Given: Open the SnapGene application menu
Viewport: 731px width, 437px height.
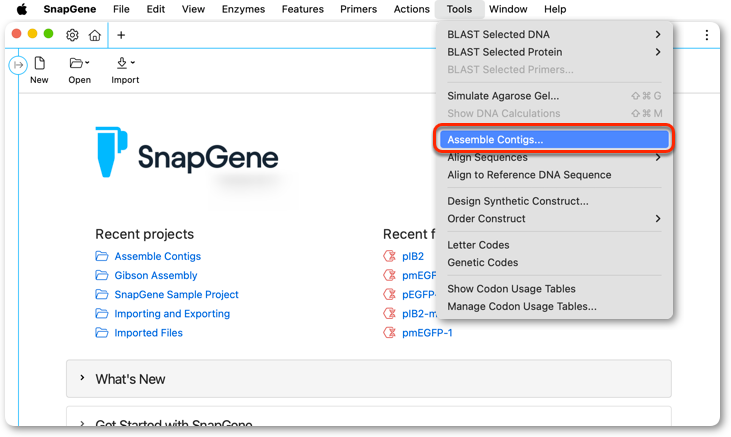Looking at the screenshot, I should coord(70,9).
